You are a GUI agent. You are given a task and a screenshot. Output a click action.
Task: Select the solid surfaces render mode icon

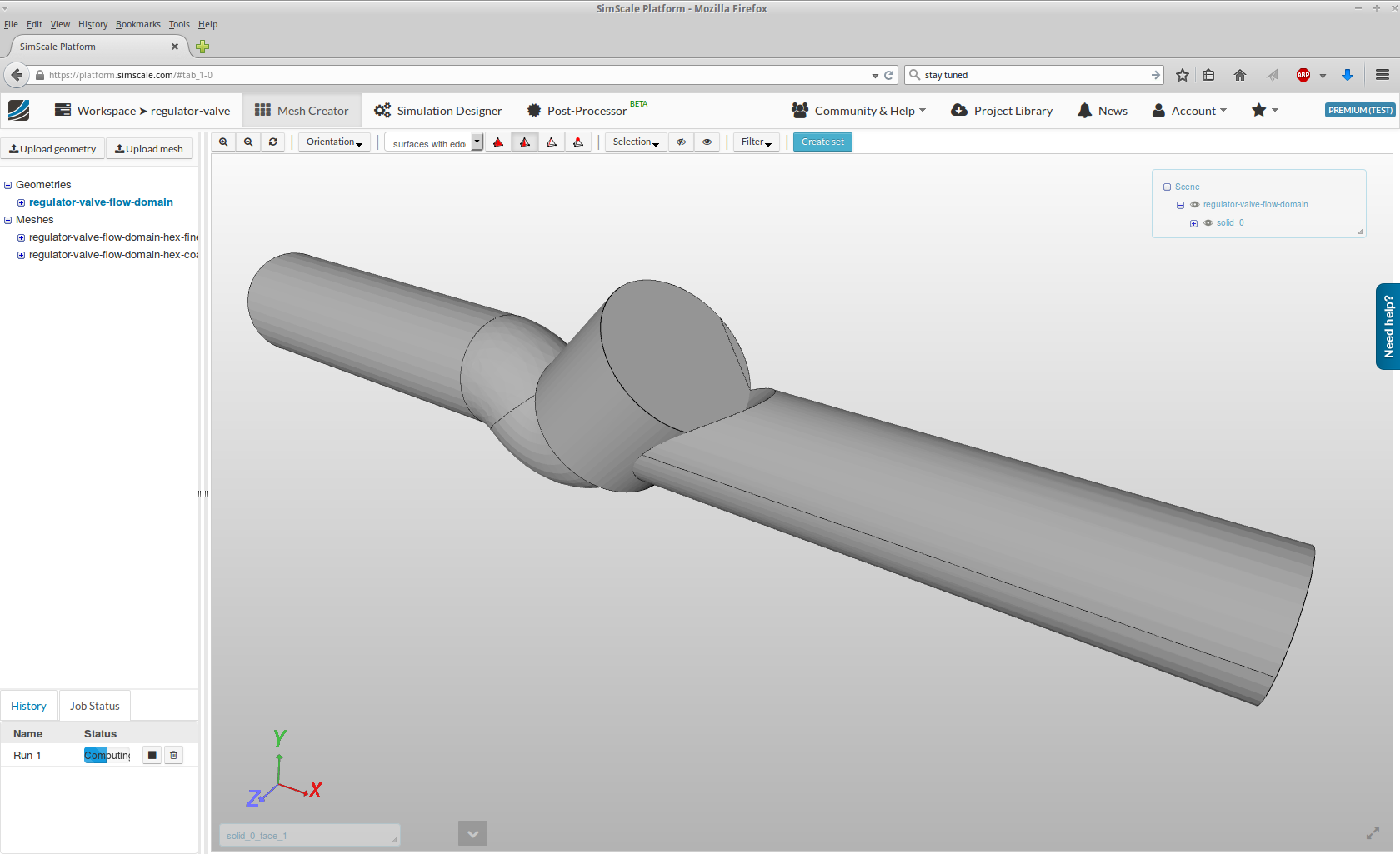coord(497,142)
